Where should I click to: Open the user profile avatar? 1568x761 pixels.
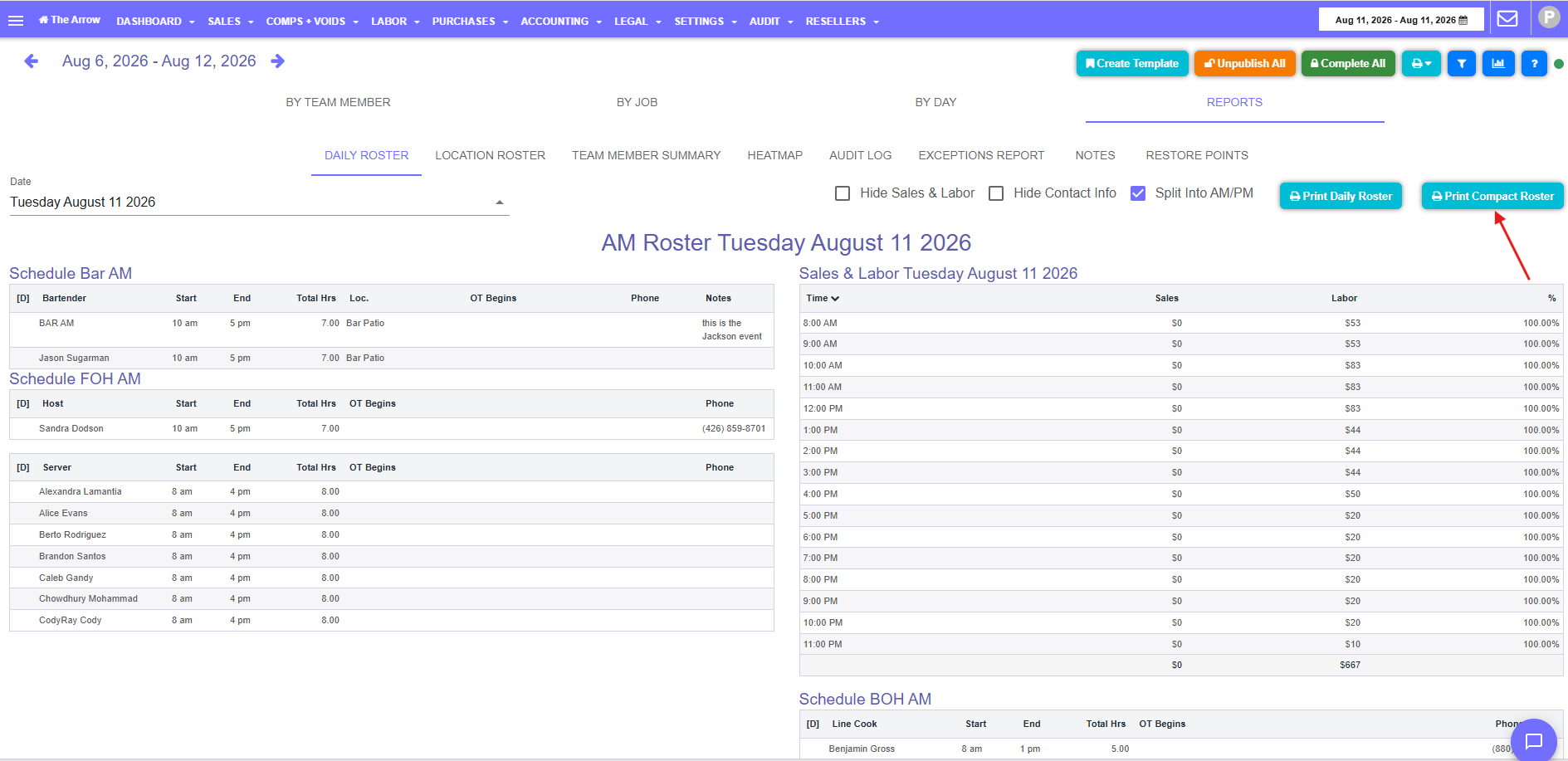pyautogui.click(x=1549, y=17)
